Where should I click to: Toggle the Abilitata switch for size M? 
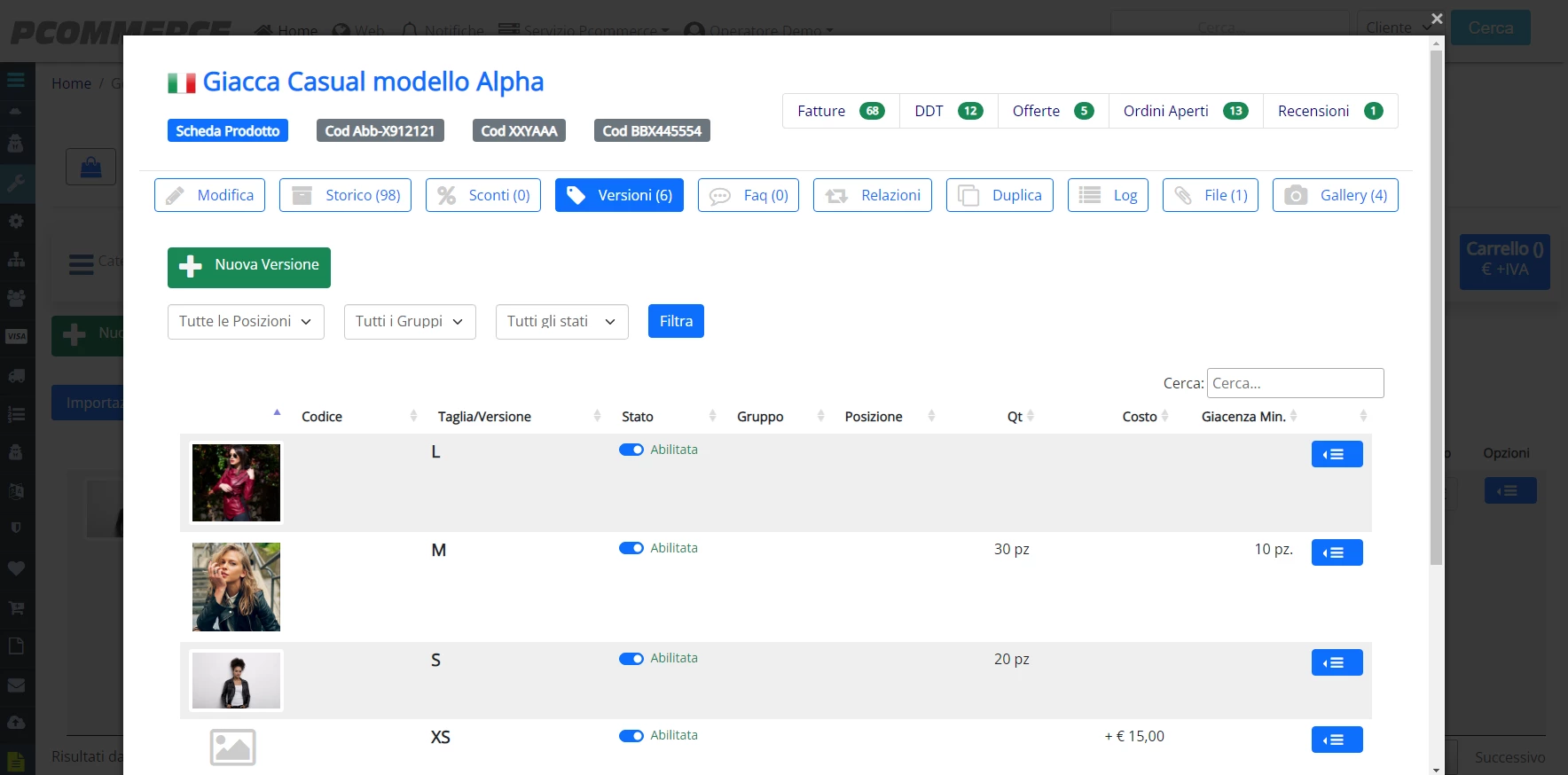(631, 548)
